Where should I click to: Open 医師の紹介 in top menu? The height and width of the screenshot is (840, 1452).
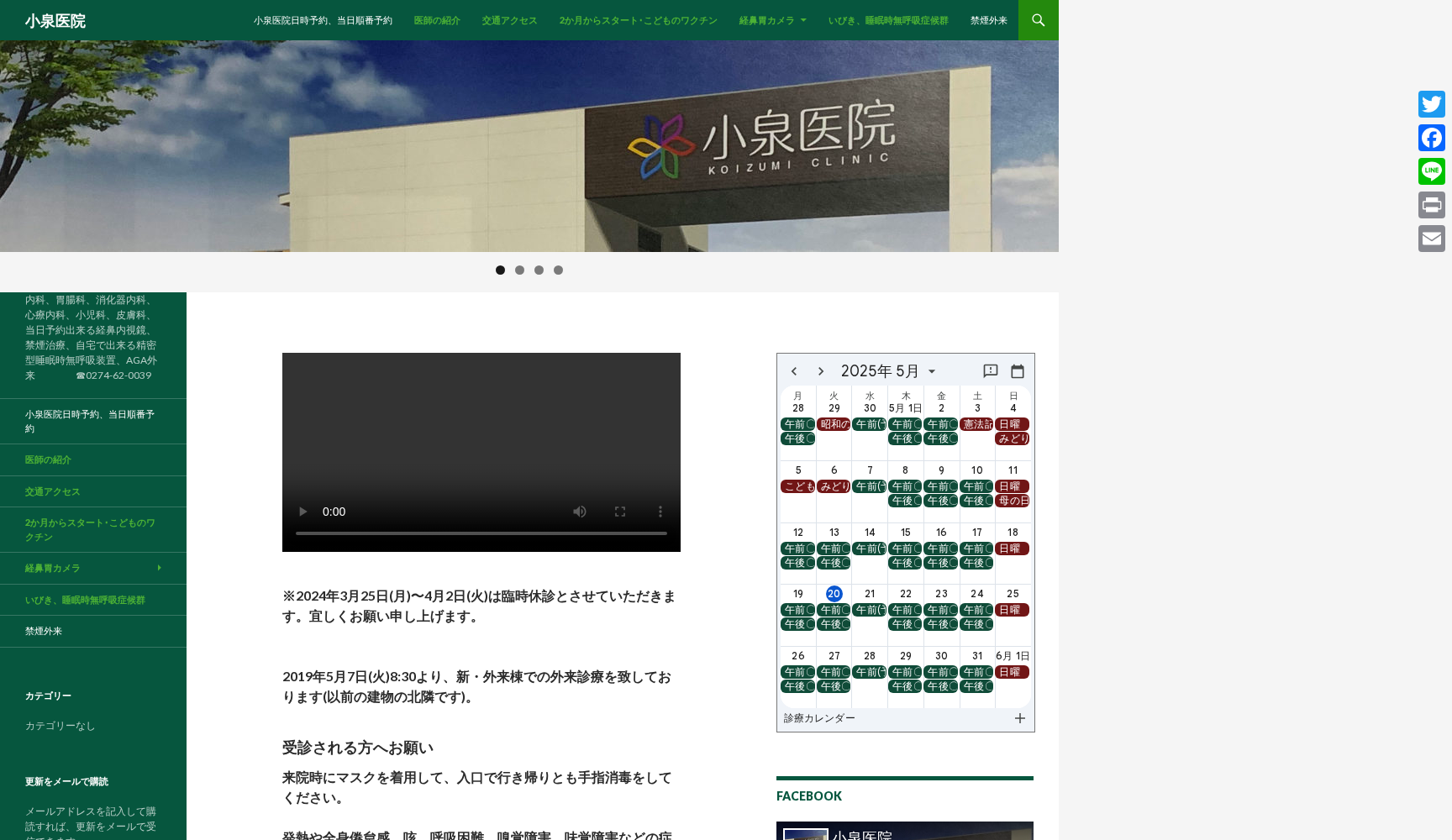pyautogui.click(x=436, y=20)
